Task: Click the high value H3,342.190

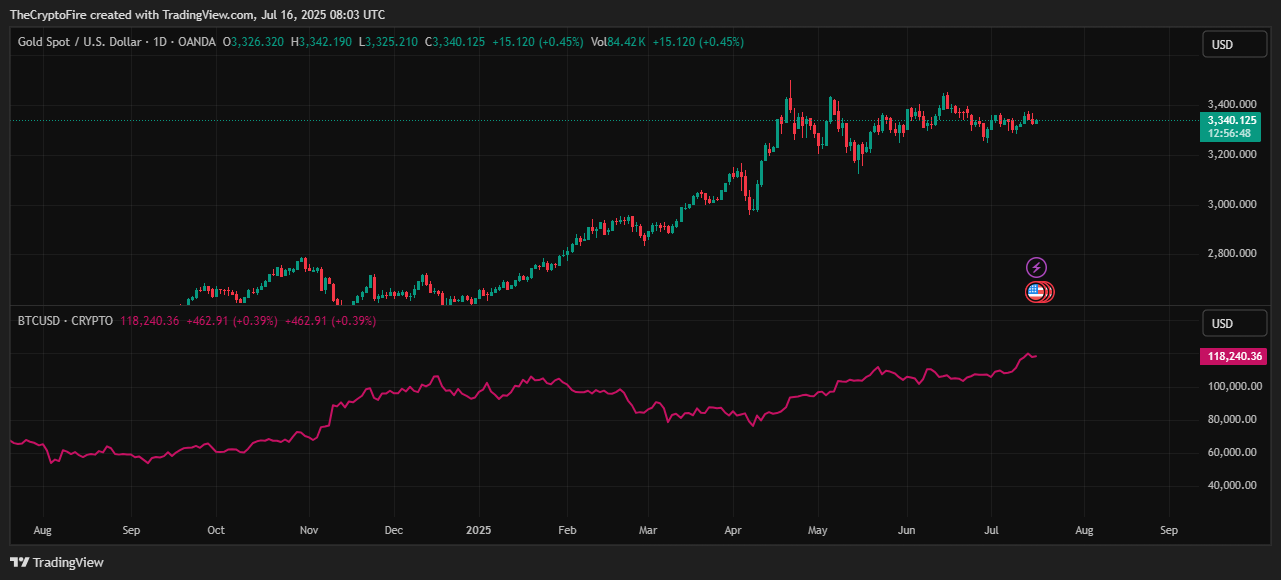Action: point(321,42)
